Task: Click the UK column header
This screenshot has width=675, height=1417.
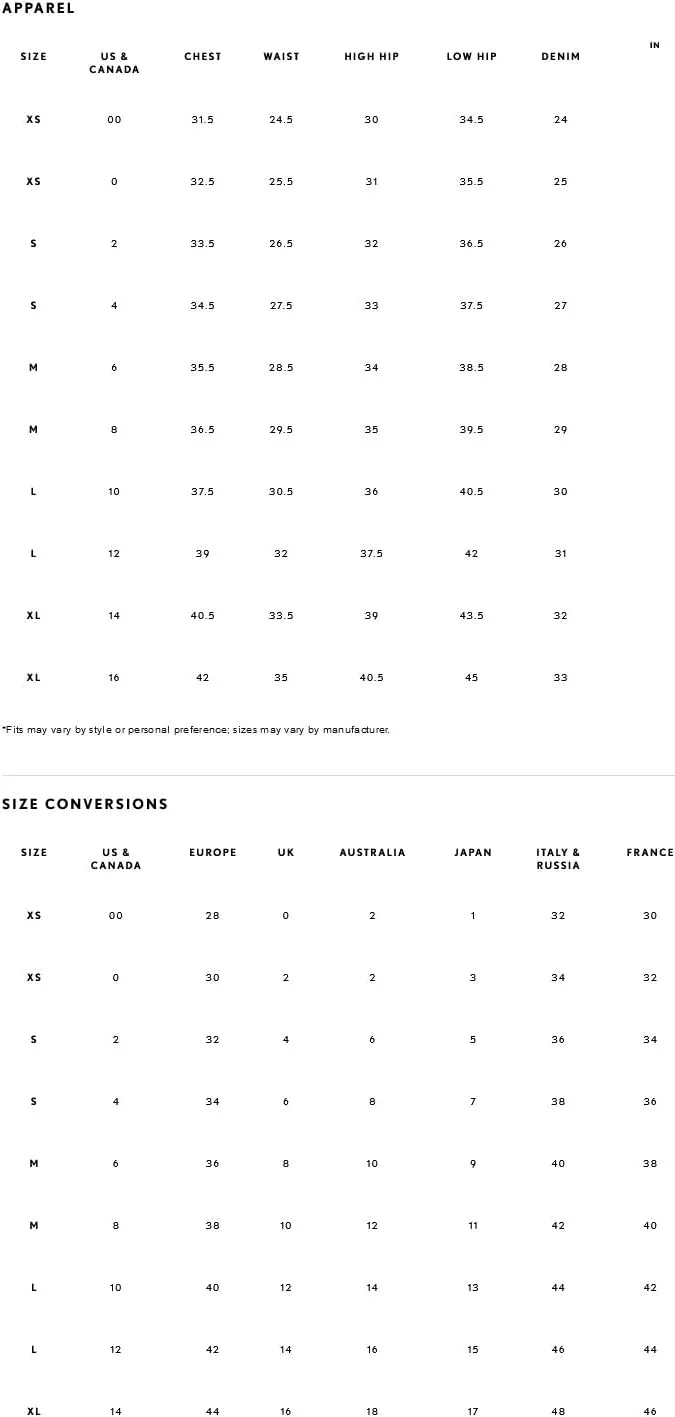Action: [286, 853]
